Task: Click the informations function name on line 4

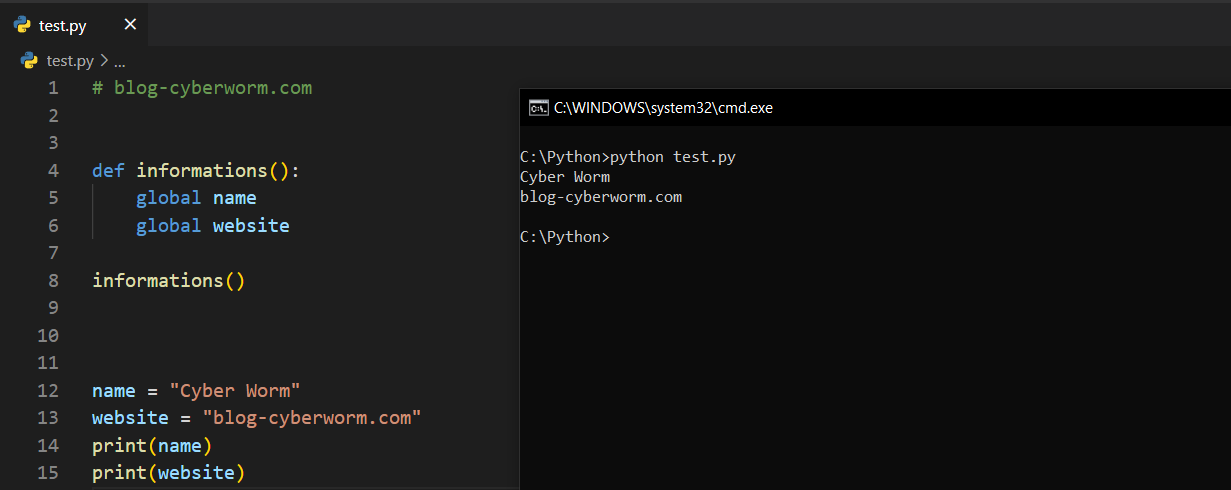Action: click(x=201, y=170)
